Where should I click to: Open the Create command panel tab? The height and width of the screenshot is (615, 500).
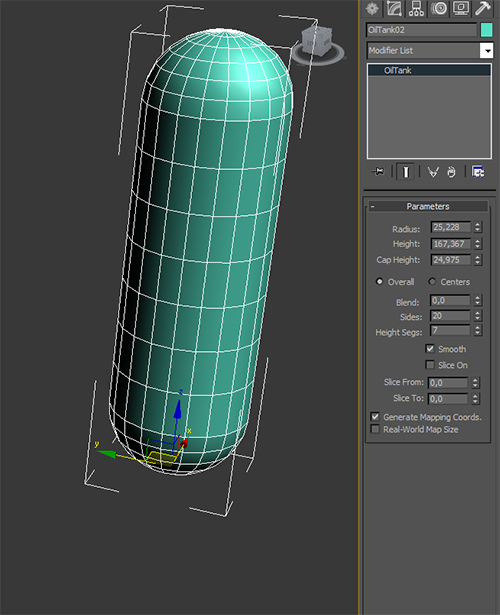click(x=372, y=8)
